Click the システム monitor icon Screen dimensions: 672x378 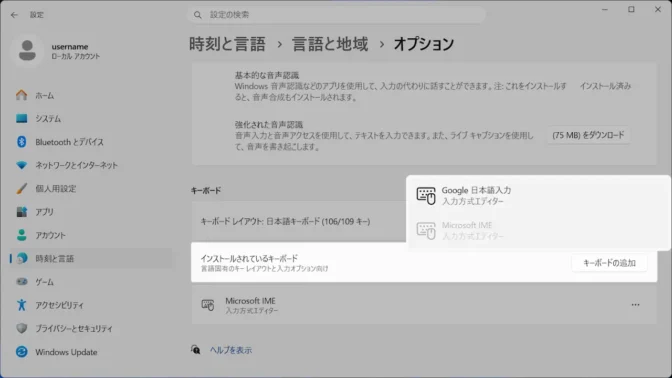coord(21,118)
